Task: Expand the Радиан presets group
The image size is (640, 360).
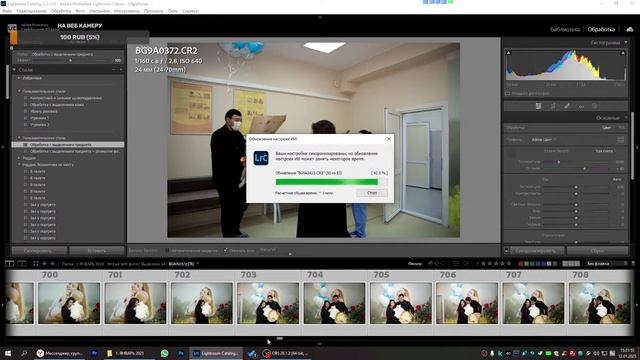Action: coord(19,158)
